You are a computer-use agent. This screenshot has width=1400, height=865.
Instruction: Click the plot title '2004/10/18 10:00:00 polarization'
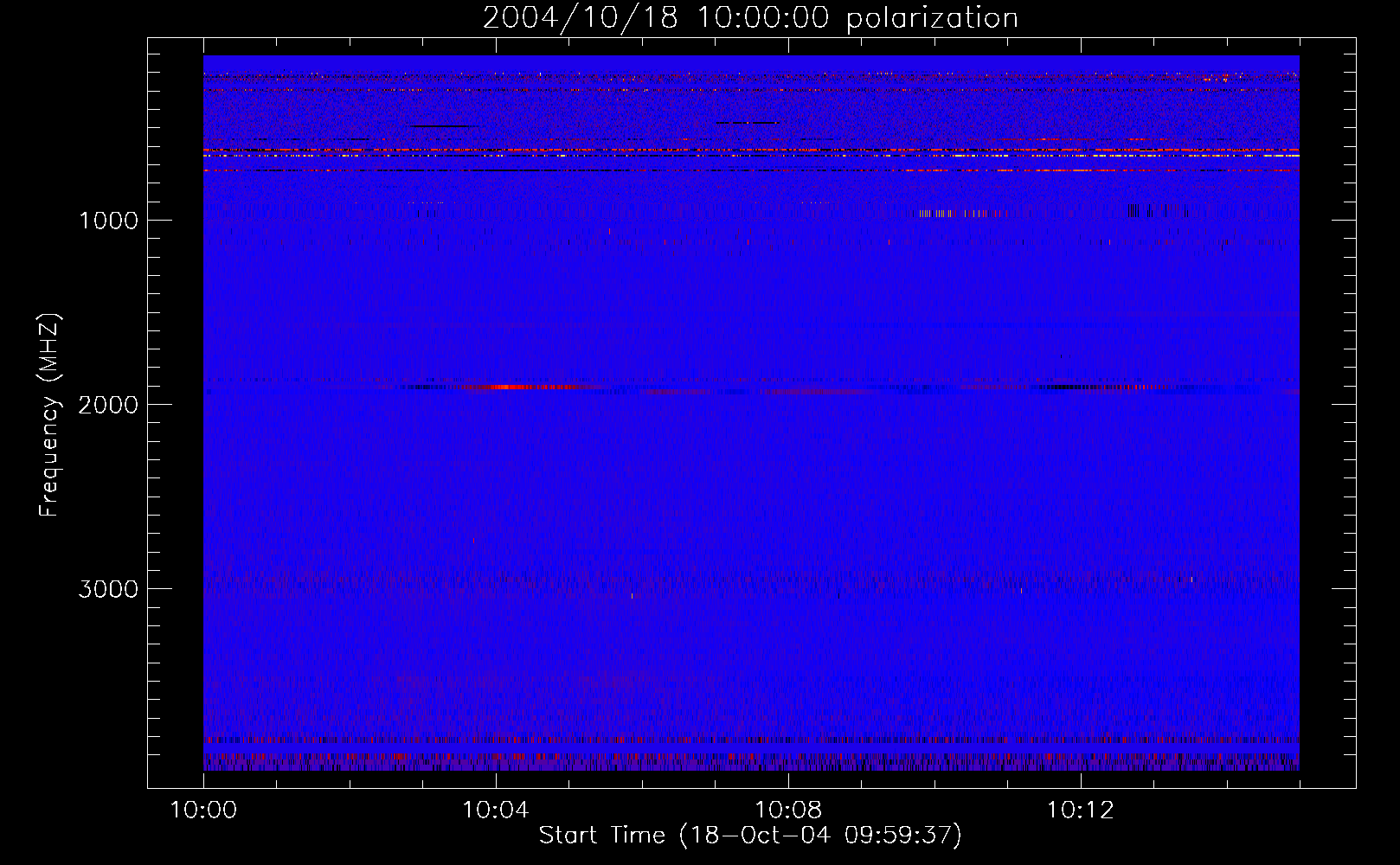coord(750,17)
